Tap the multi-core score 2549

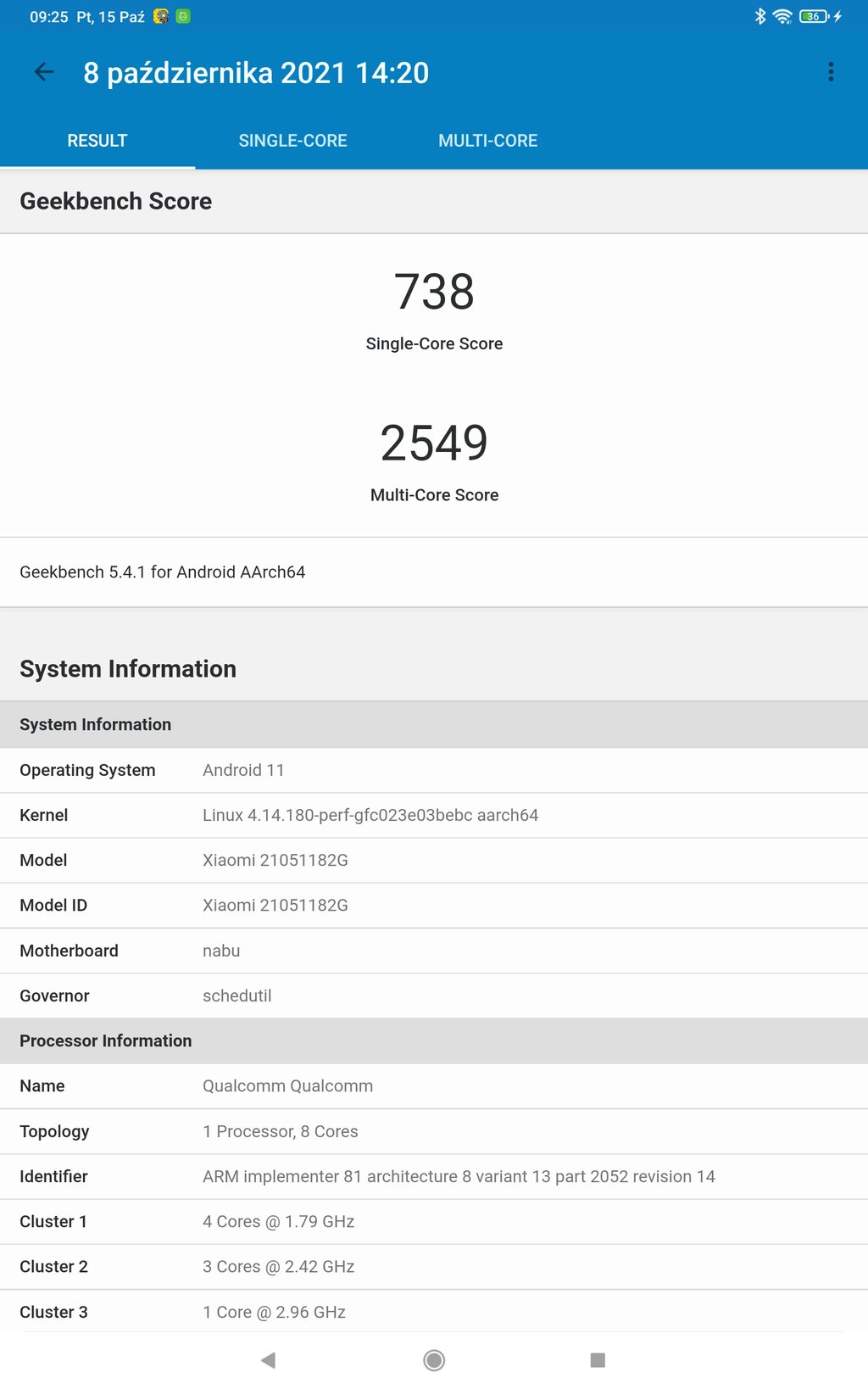434,443
